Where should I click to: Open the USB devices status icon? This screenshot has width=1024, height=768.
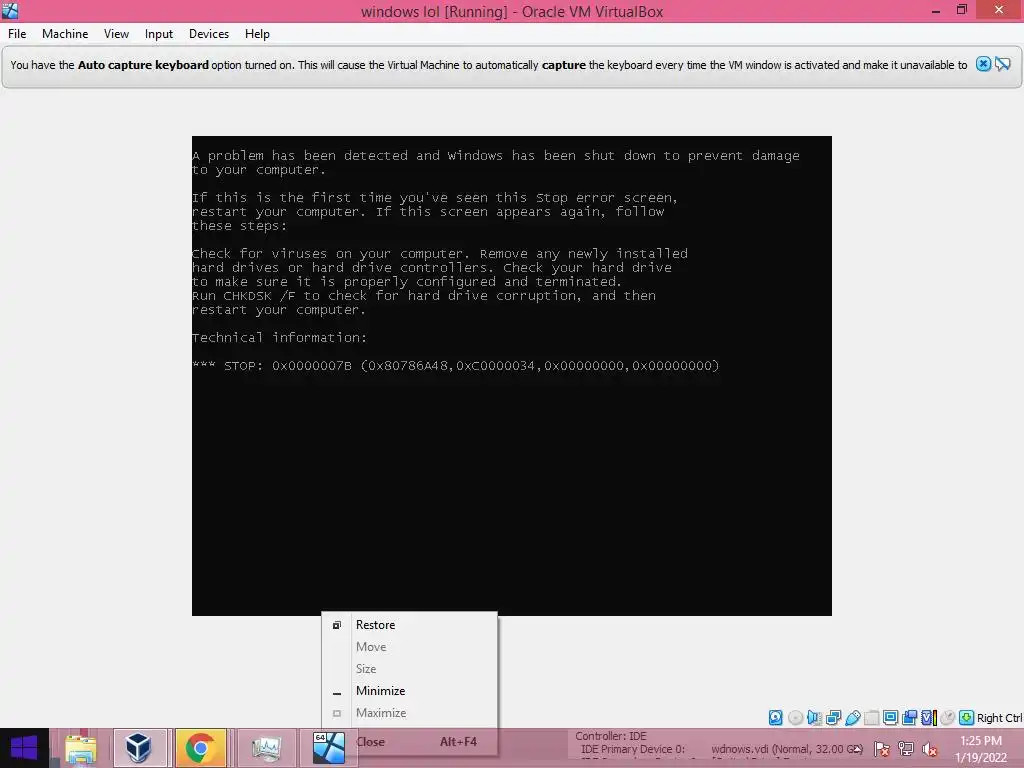(x=852, y=718)
